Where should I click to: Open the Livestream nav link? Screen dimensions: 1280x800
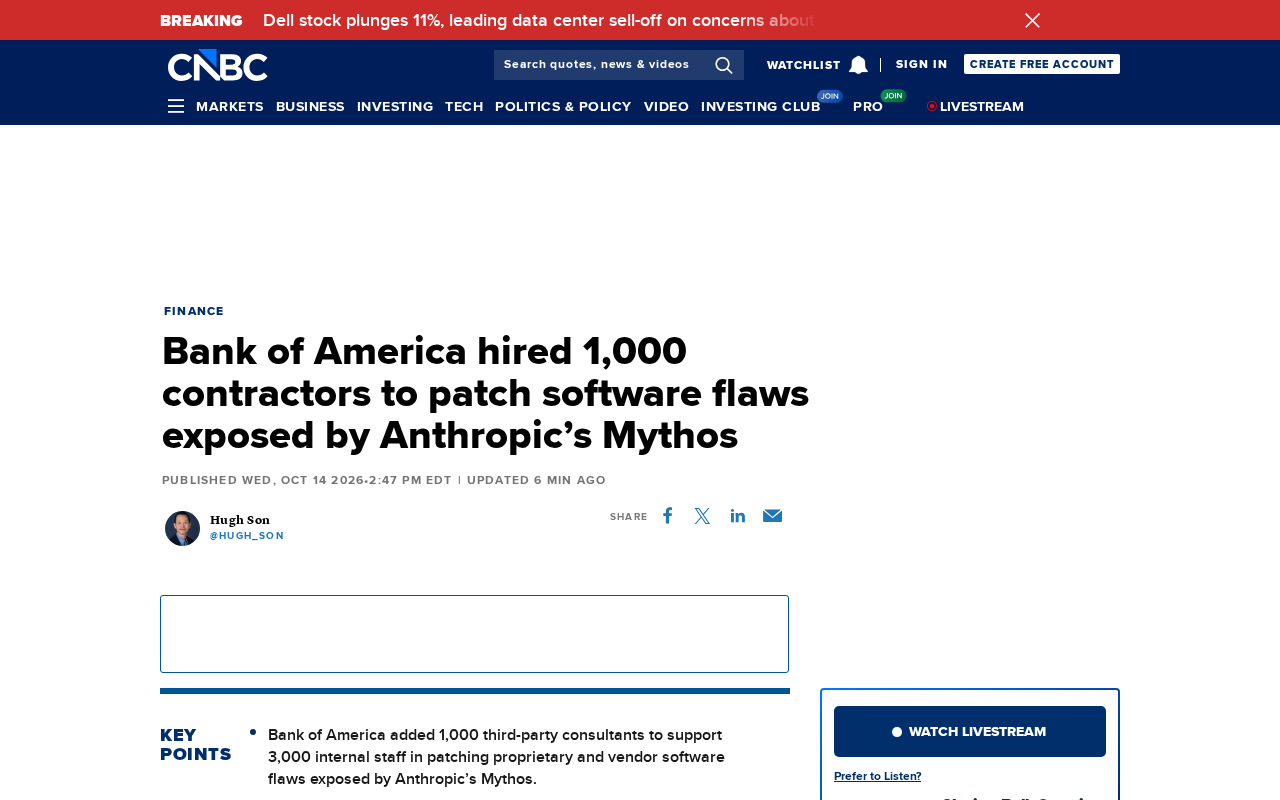pos(976,107)
